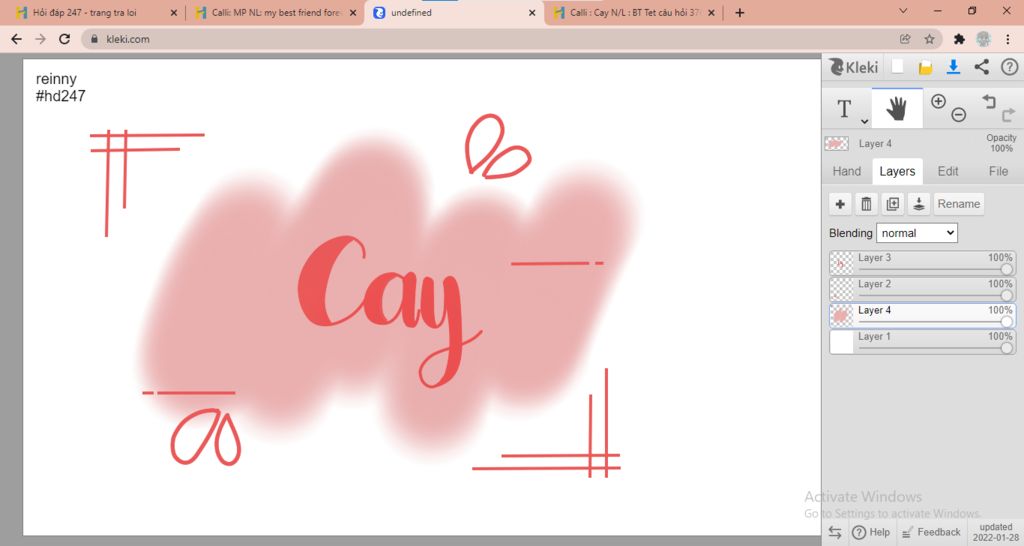1024x546 pixels.
Task: Close the Hỏi đáp 247 browser tab
Action: pyautogui.click(x=174, y=12)
